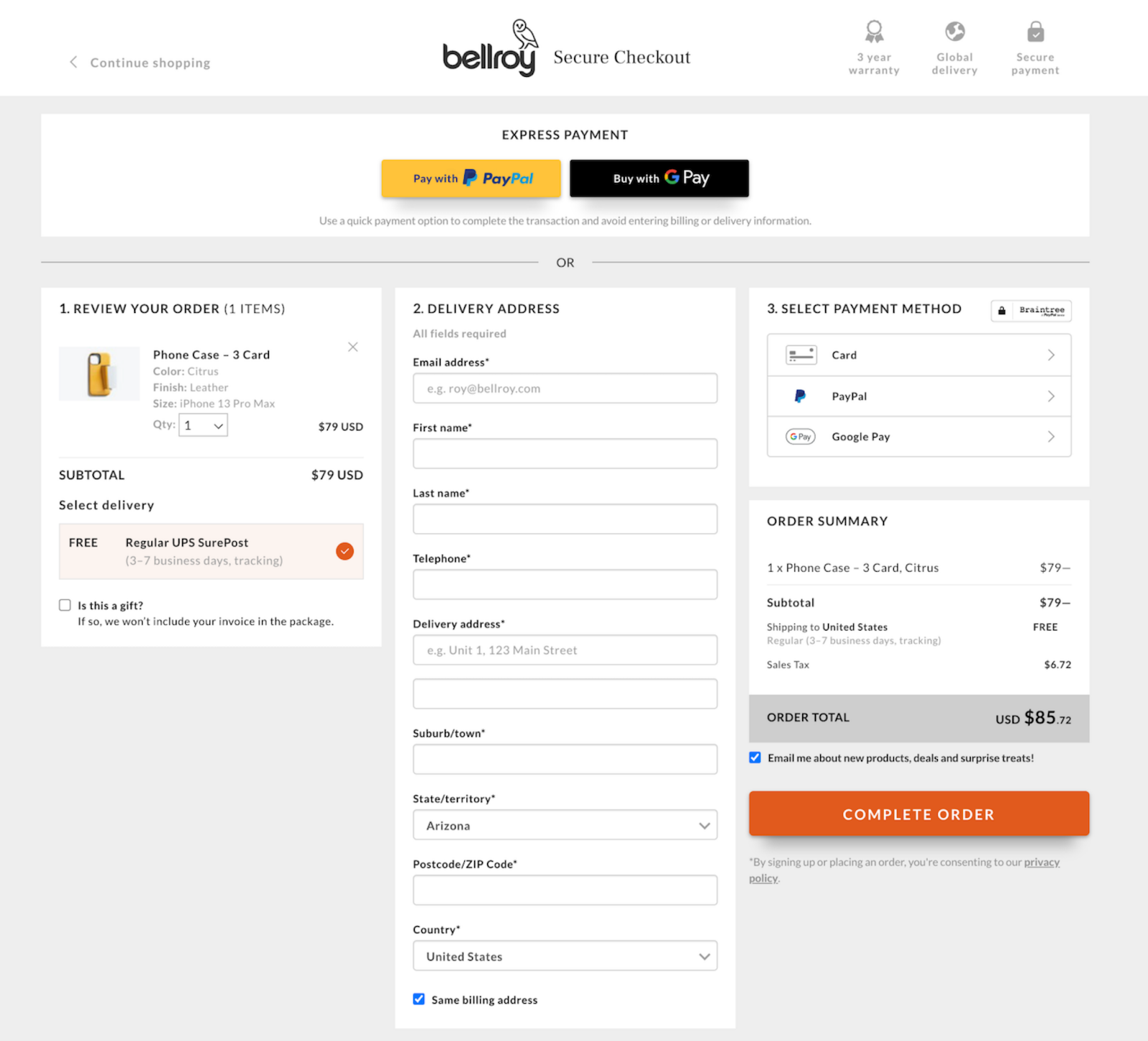Click the Complete Order button
Image resolution: width=1148 pixels, height=1041 pixels.
(x=919, y=814)
